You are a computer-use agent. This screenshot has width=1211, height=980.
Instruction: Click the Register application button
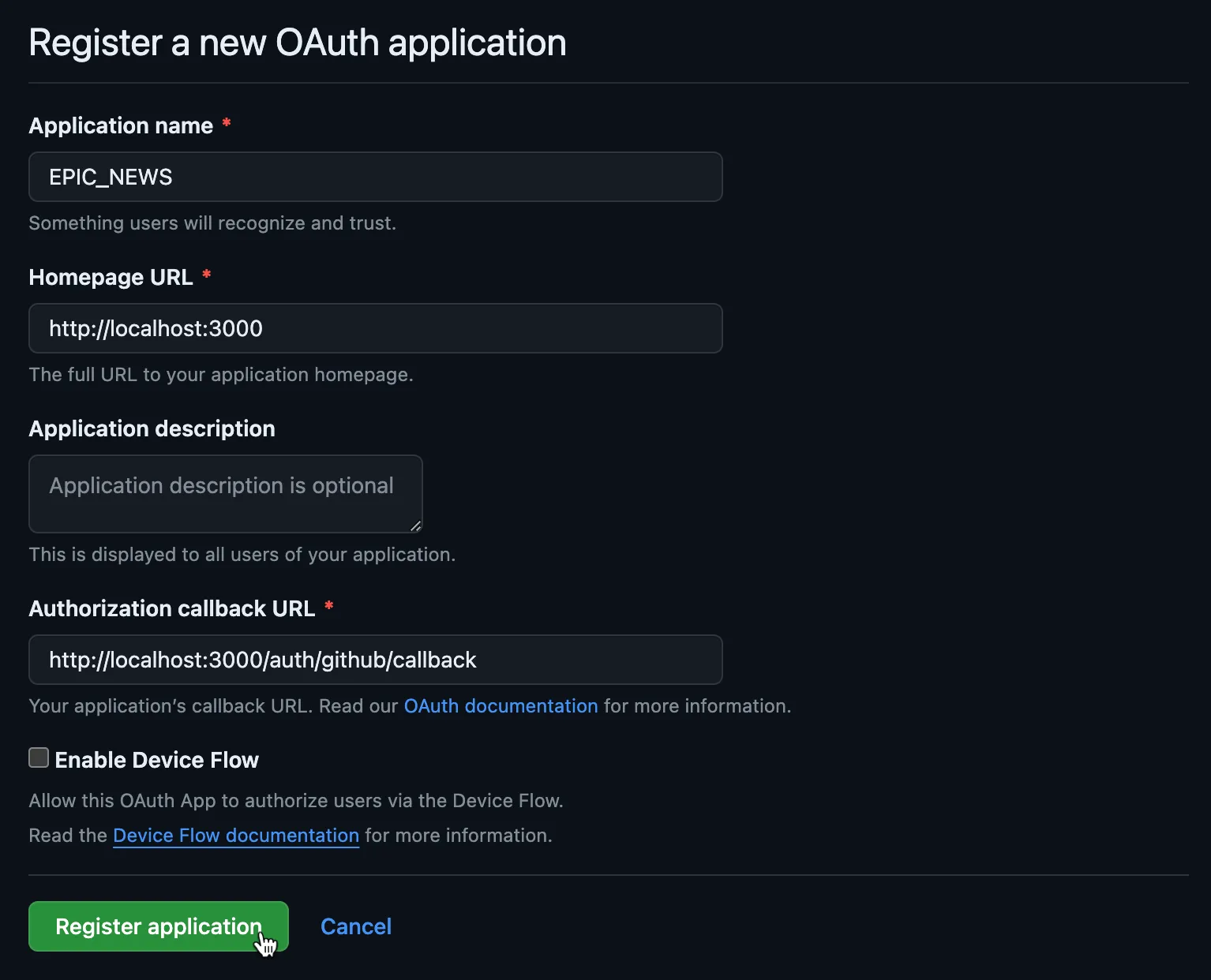(x=159, y=926)
